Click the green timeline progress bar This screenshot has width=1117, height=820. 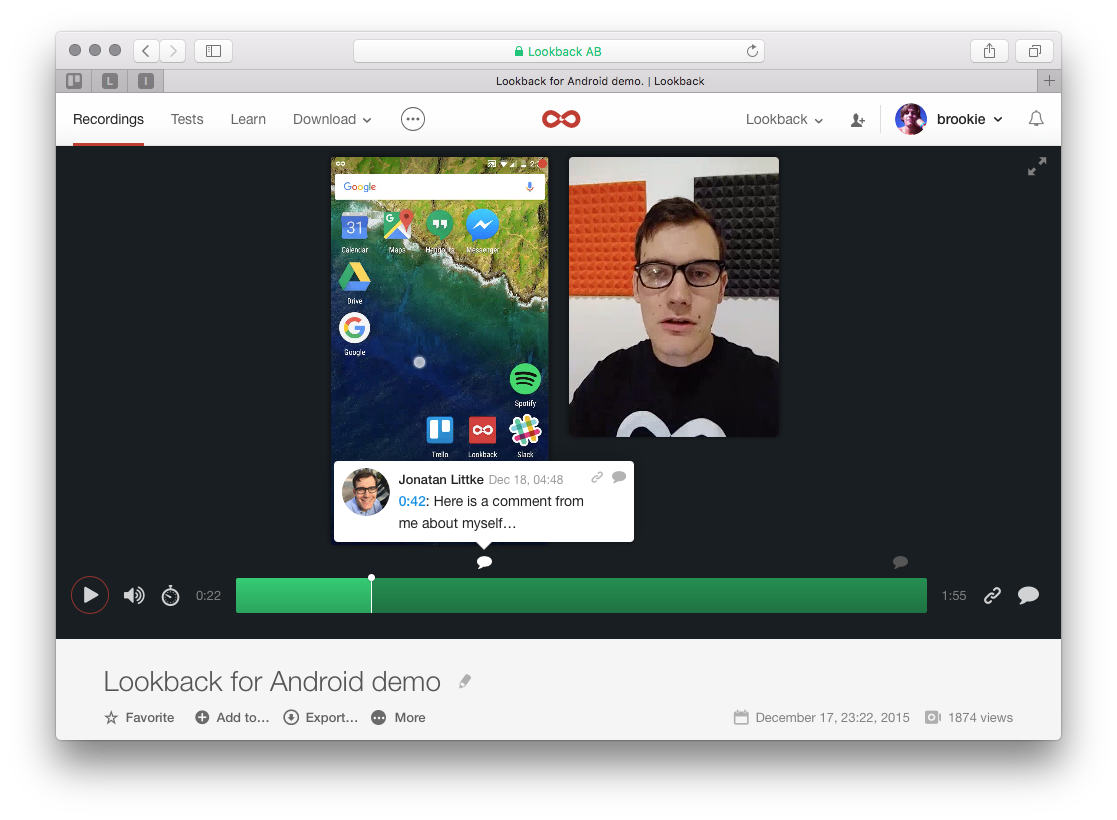pos(580,596)
